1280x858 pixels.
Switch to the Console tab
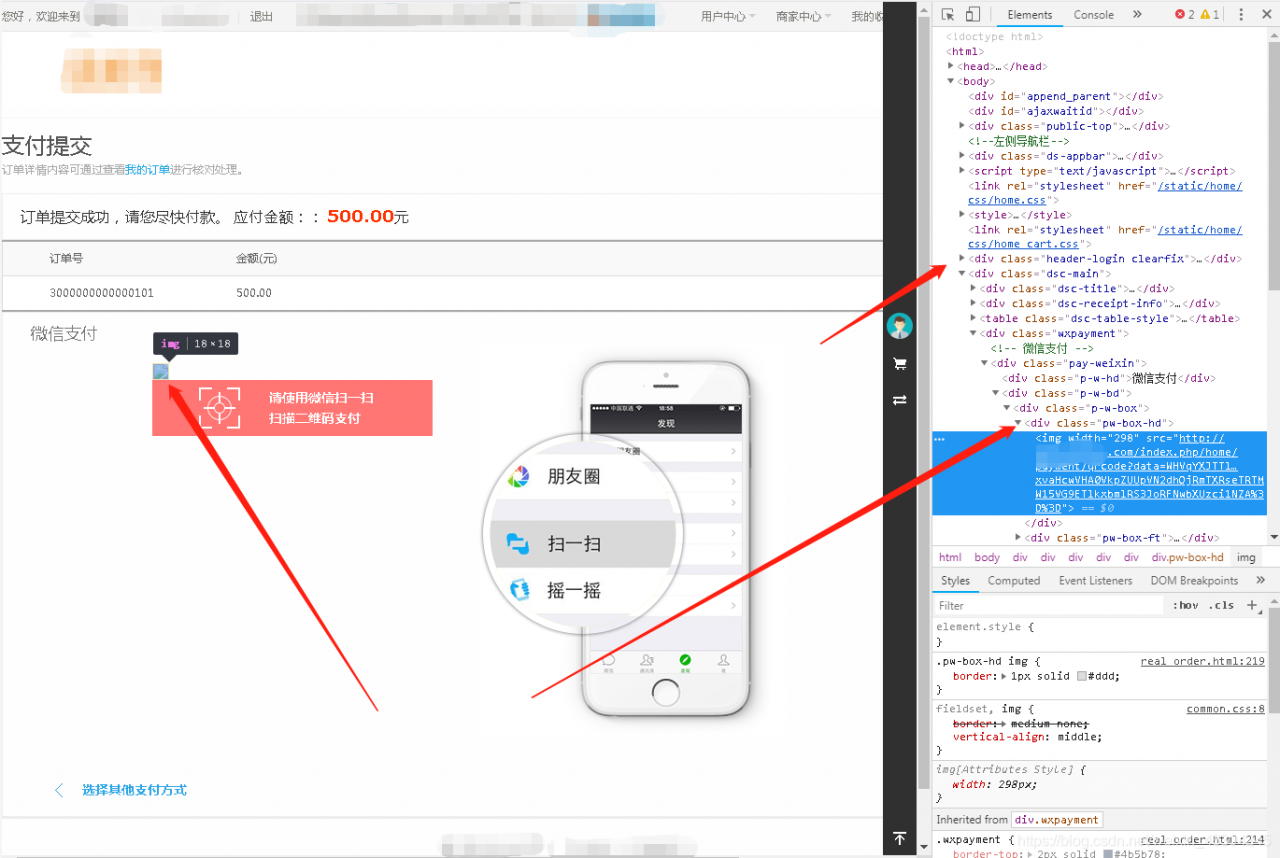pyautogui.click(x=1093, y=14)
